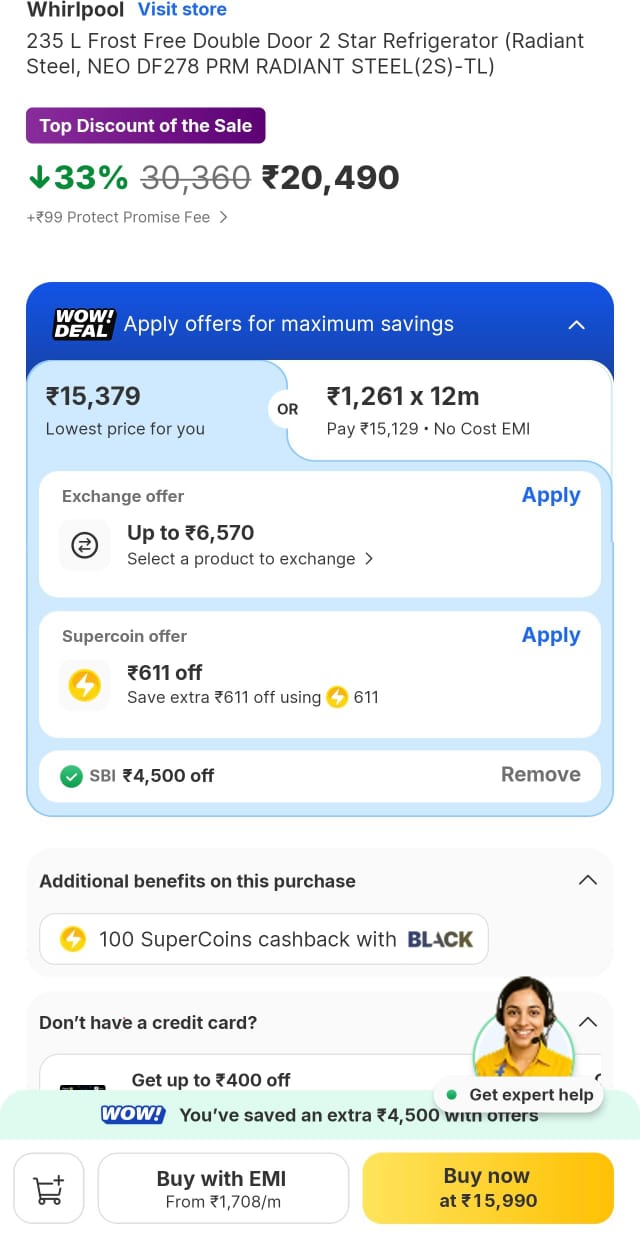This screenshot has height=1239, width=640.
Task: Collapse the Don't have a credit card section
Action: [x=588, y=1021]
